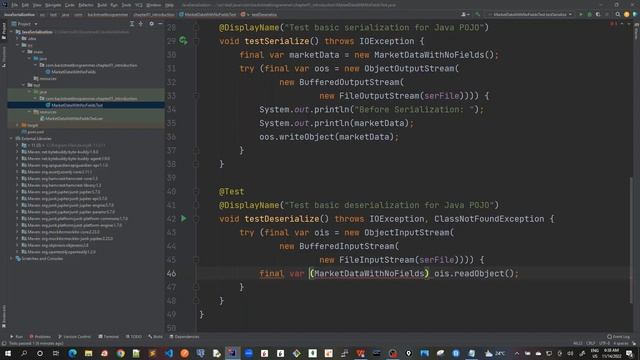
Task: Open Windows taskbar search
Action: 24,353
